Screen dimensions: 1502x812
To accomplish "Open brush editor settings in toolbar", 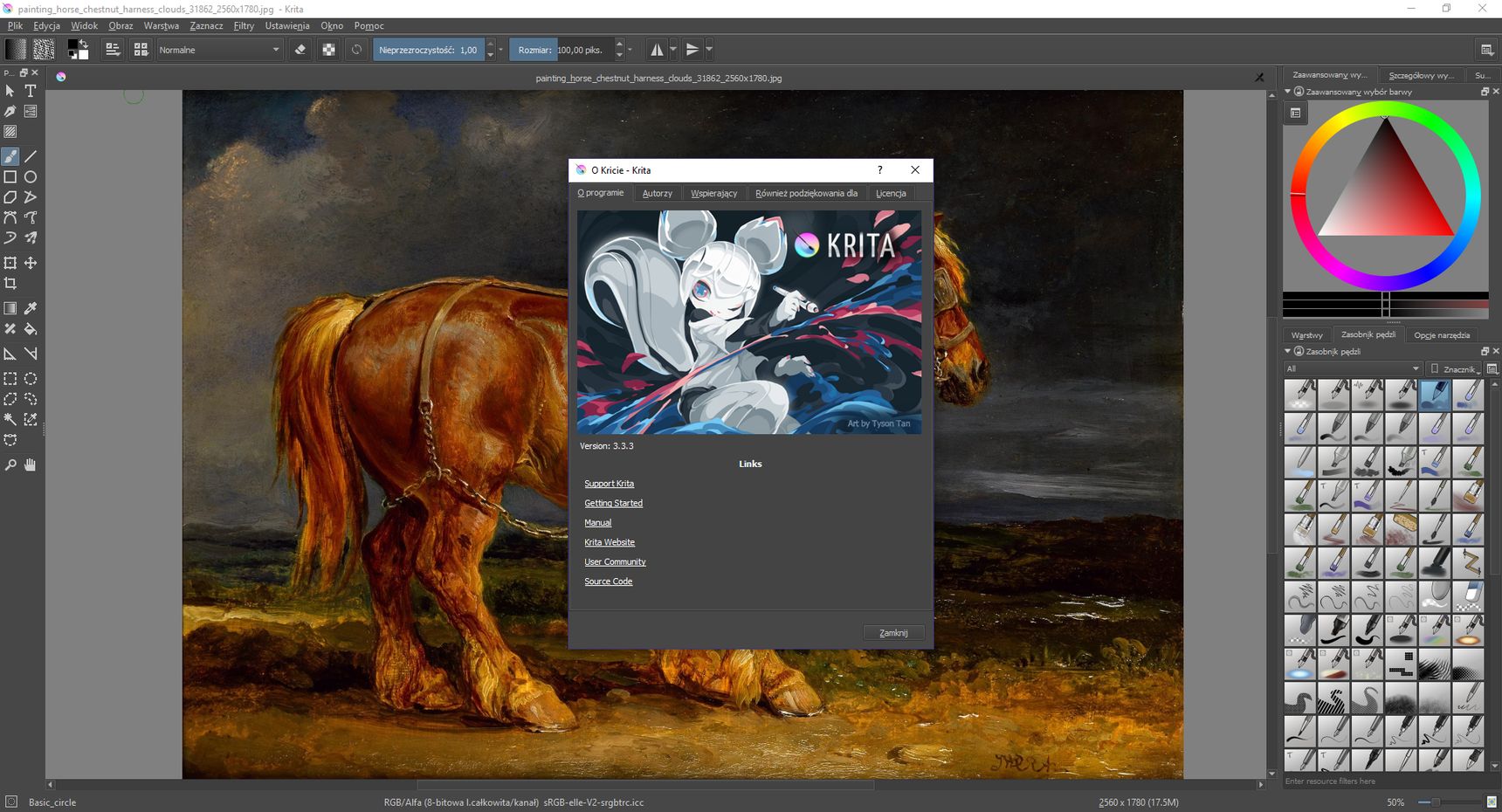I will (x=113, y=50).
